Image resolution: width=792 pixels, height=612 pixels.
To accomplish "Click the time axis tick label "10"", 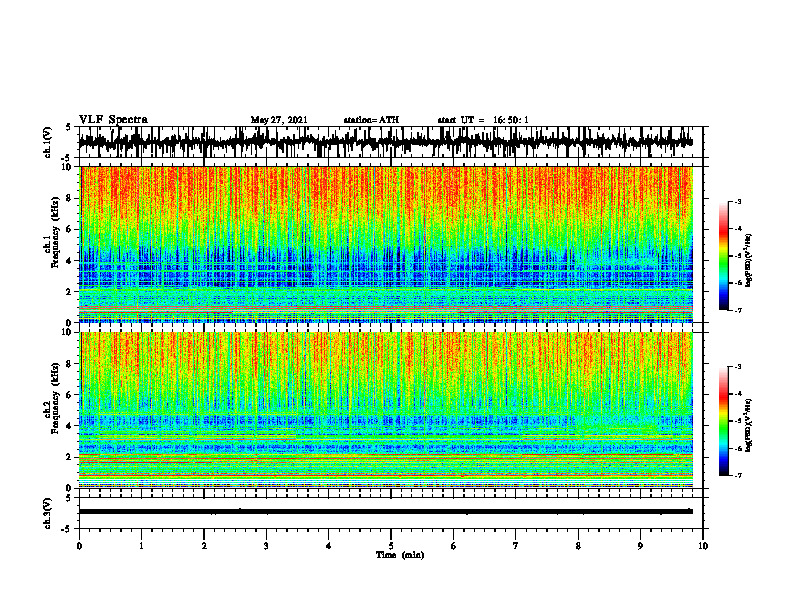I will [x=703, y=546].
